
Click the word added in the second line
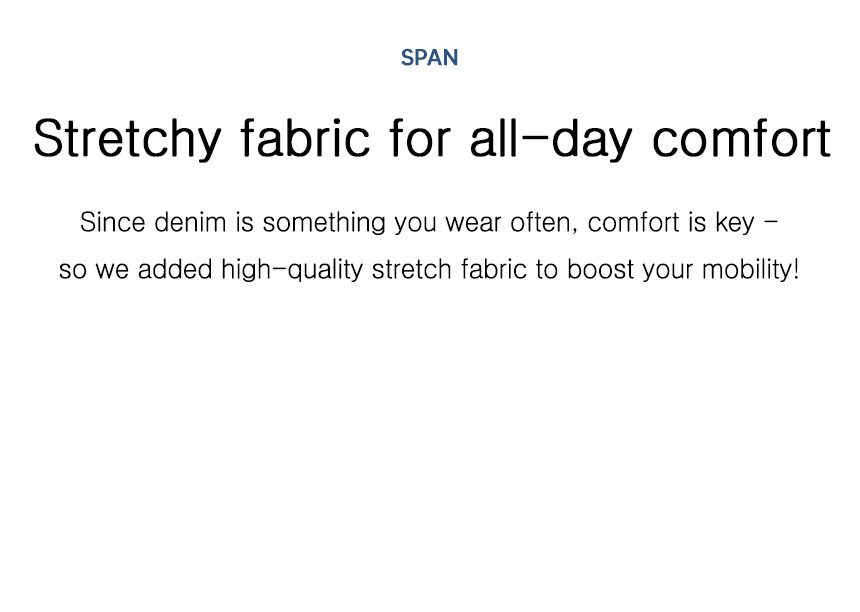click(175, 270)
